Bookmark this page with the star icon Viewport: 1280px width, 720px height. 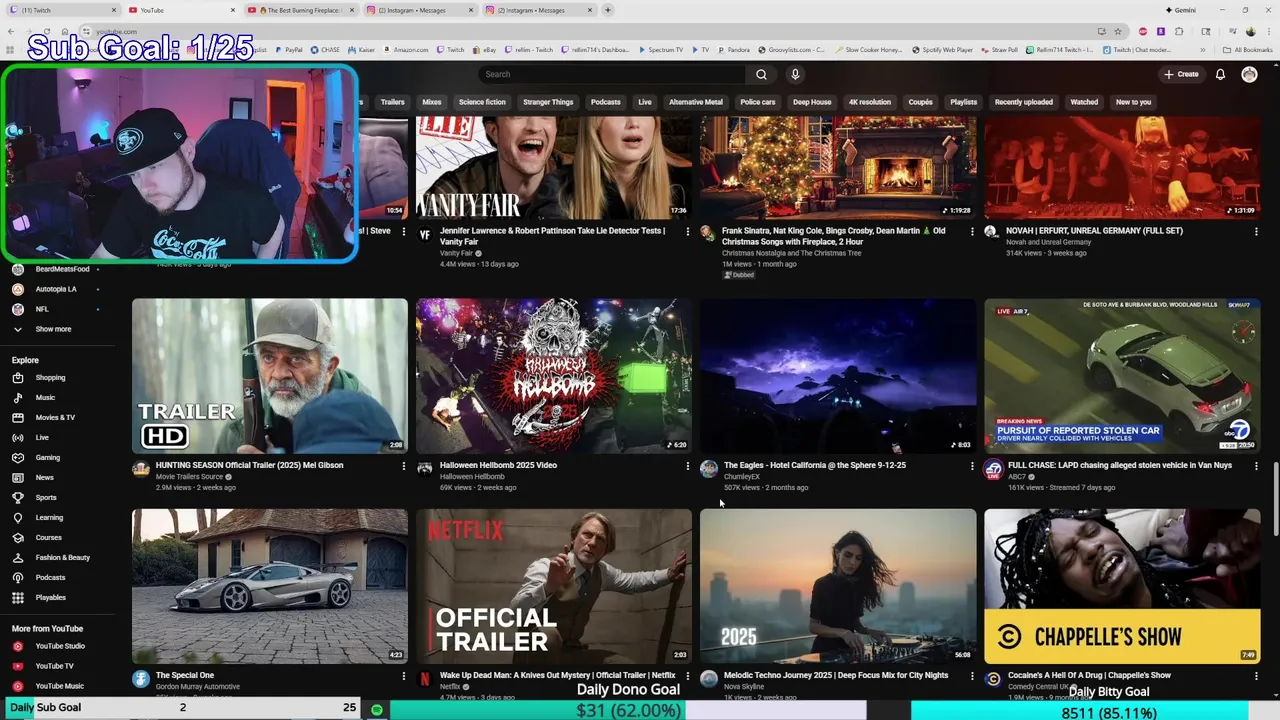1118,31
